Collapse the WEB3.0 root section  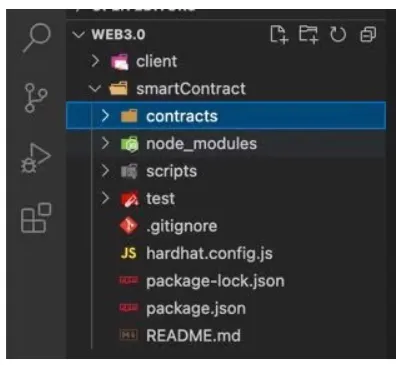79,34
